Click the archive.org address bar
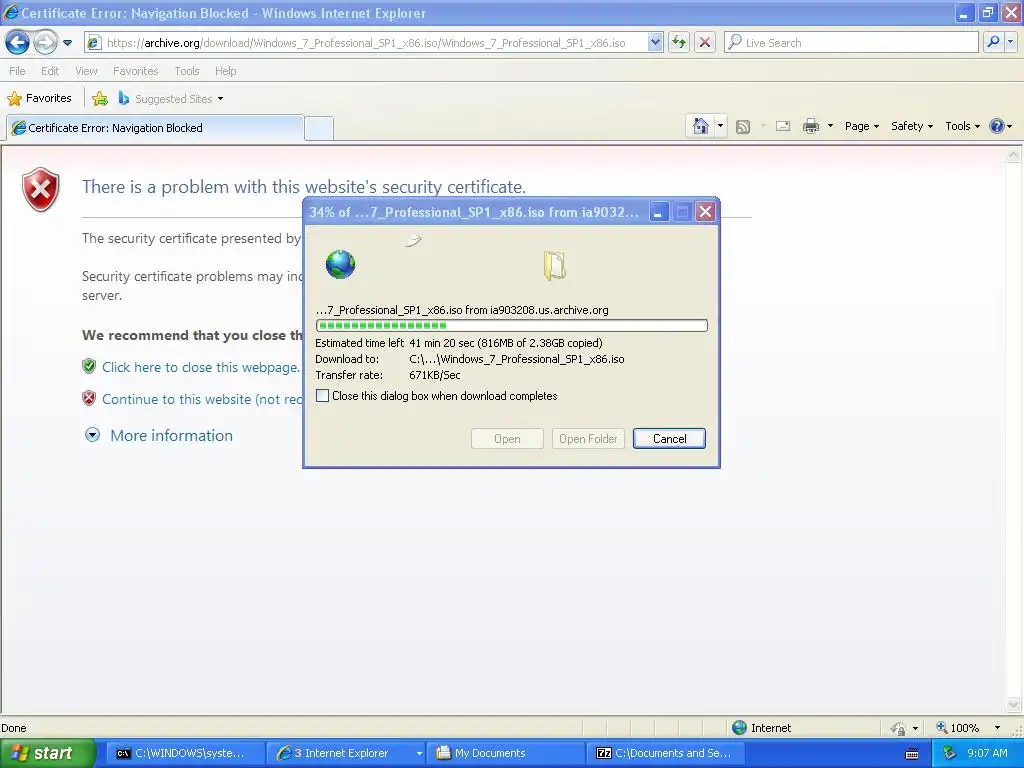 click(x=366, y=43)
